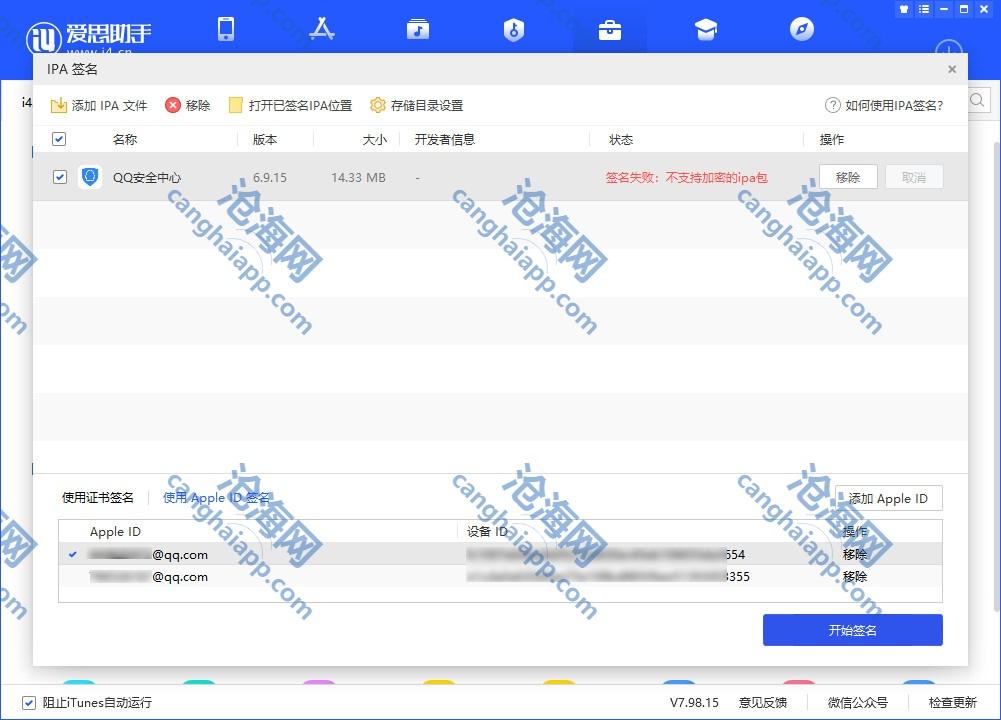Open the compass browser icon
This screenshot has height=720, width=1001.
pyautogui.click(x=802, y=29)
